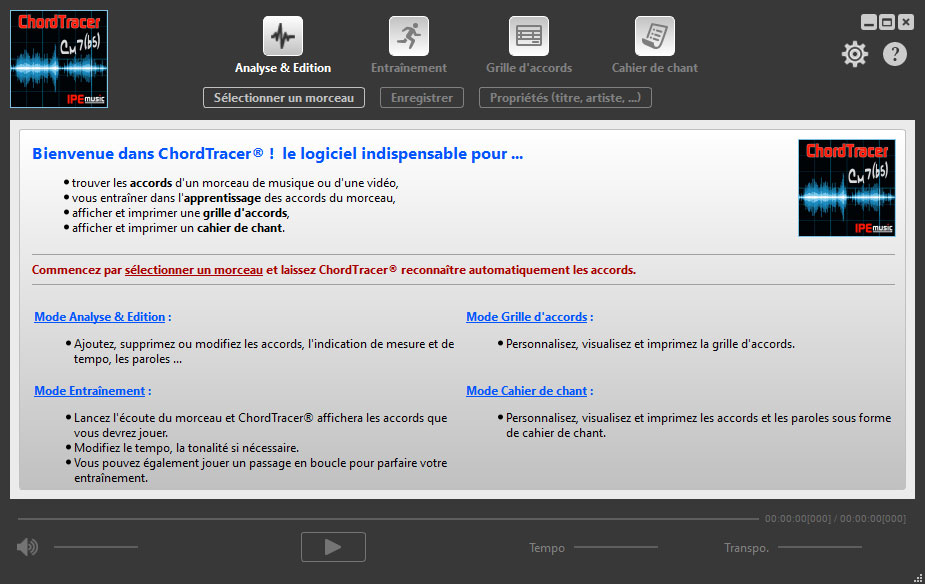Click the volume slider track
This screenshot has height=584, width=925.
(x=96, y=547)
